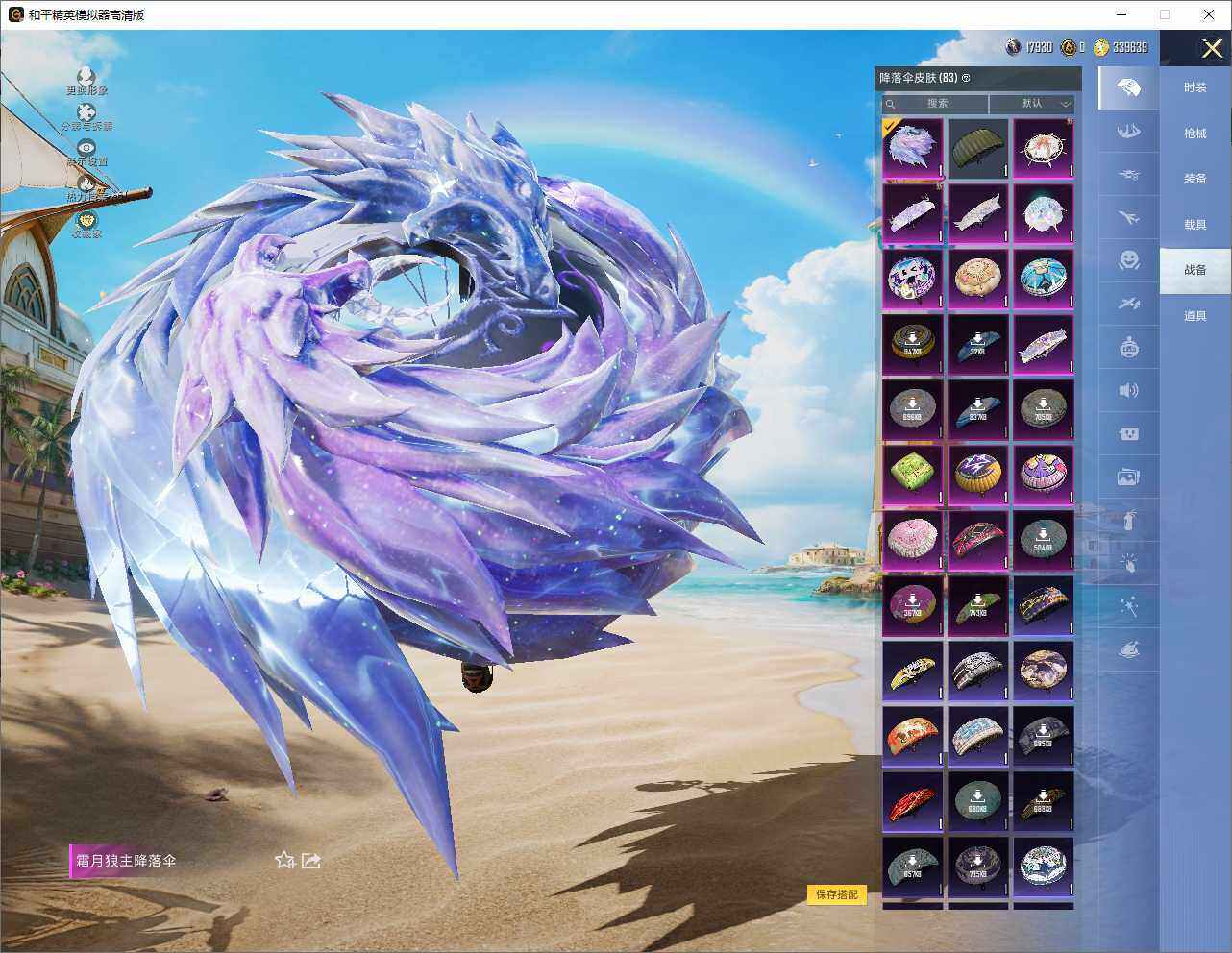Close the wardrobe with the X button

[x=1212, y=48]
